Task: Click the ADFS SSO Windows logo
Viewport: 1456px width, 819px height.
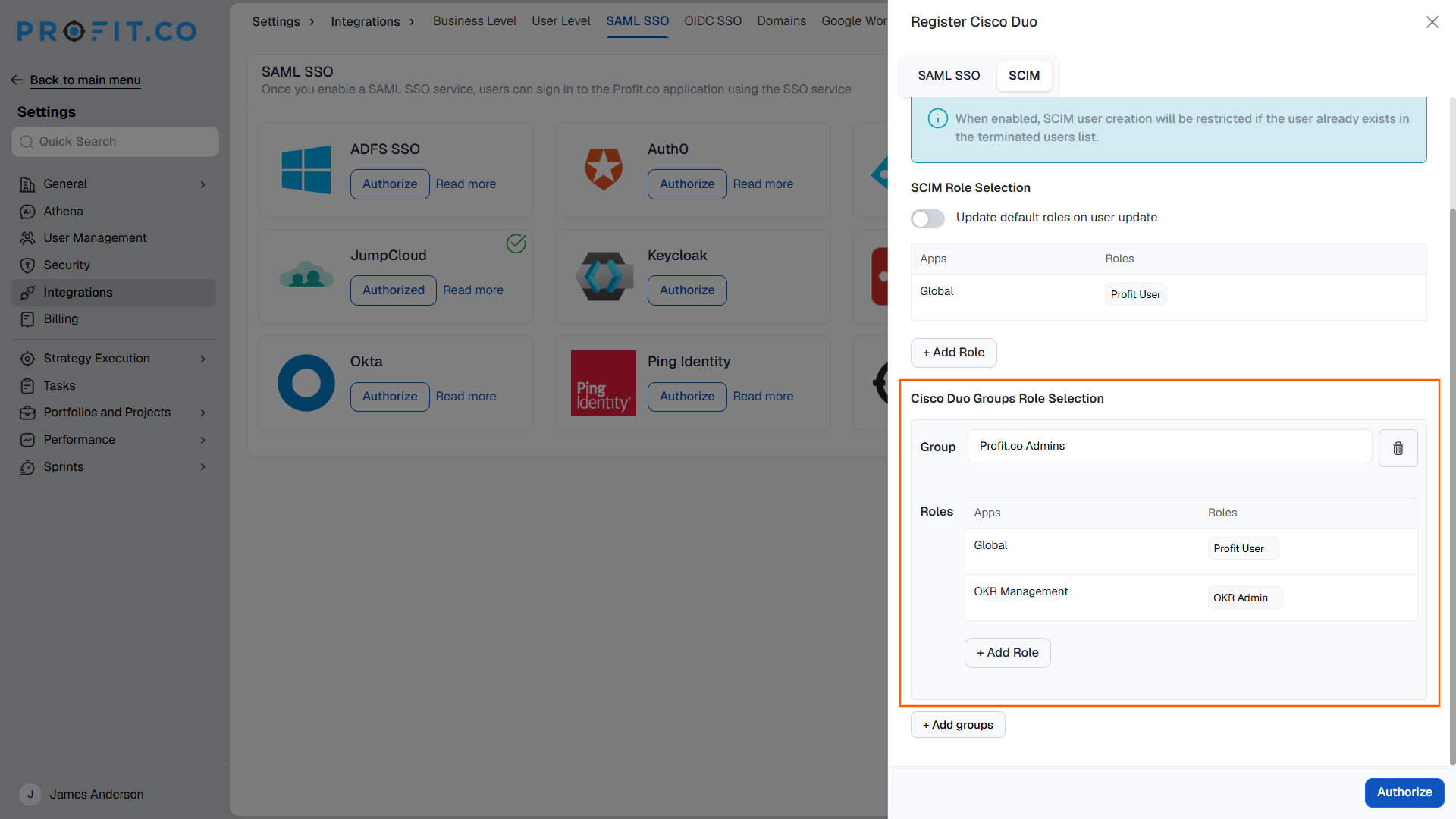Action: [x=306, y=169]
